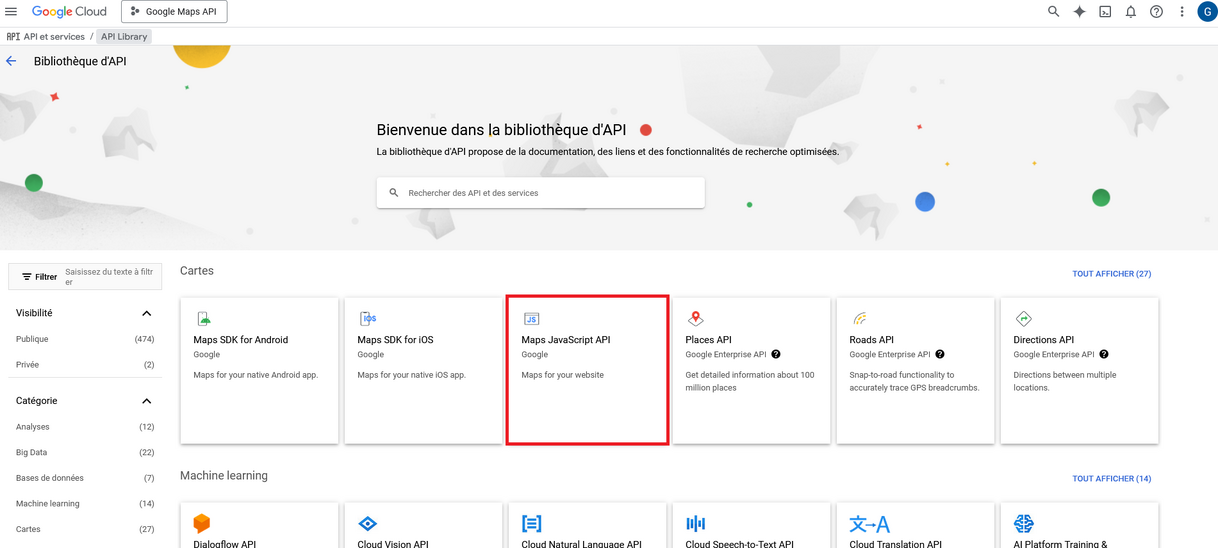1218x548 pixels.
Task: Click the Dialogflow API cube icon
Action: point(202,523)
